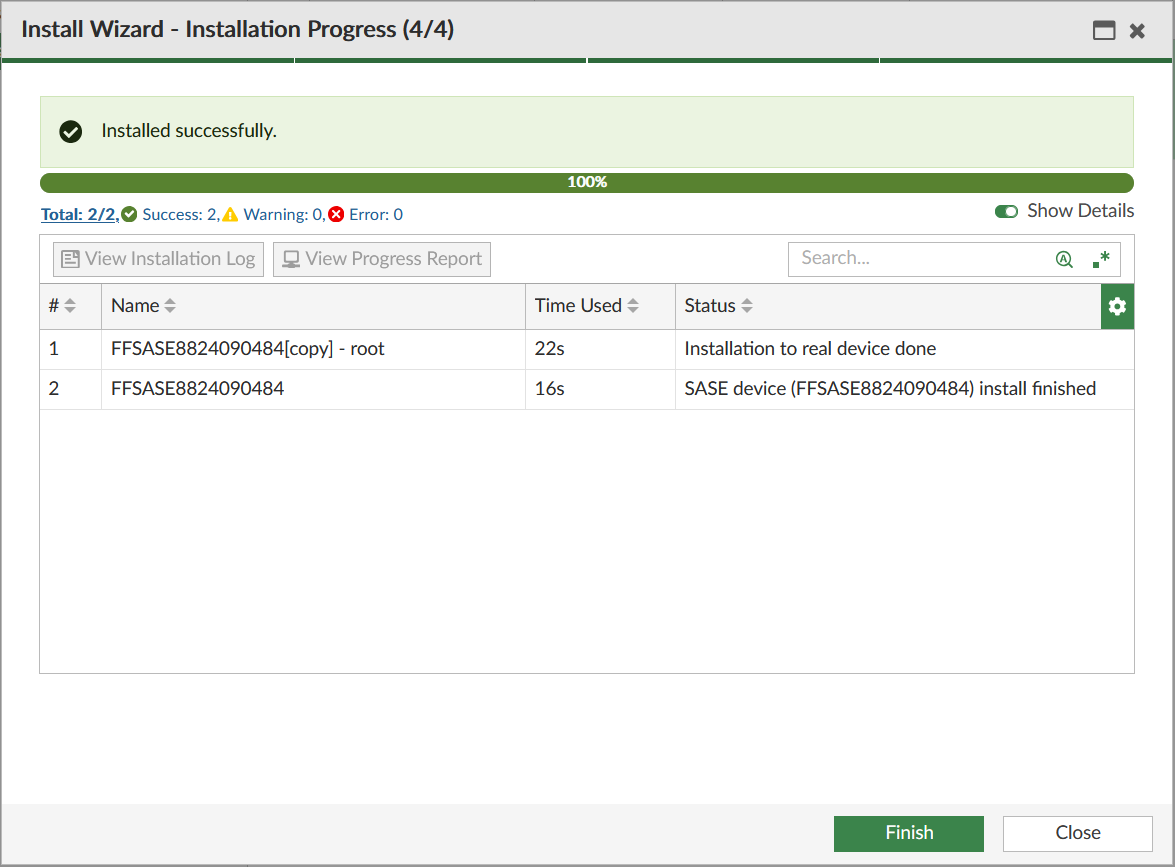This screenshot has height=867, width=1175.
Task: Click the View Installation Log document icon
Action: (x=70, y=258)
